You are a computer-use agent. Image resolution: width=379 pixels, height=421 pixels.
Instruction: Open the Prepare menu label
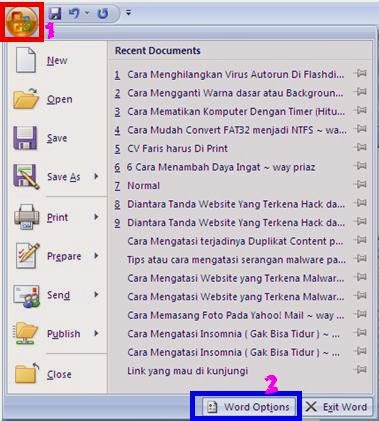64,256
